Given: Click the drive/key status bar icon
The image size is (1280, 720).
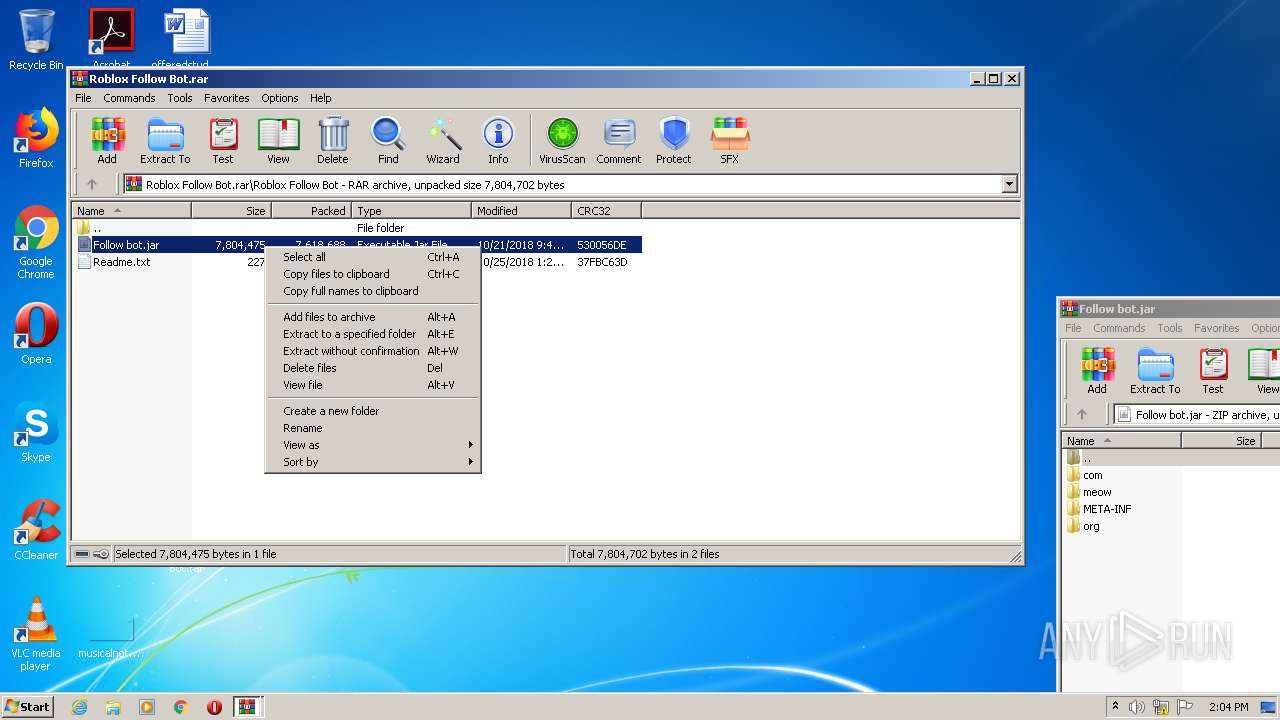Looking at the screenshot, I should point(91,554).
